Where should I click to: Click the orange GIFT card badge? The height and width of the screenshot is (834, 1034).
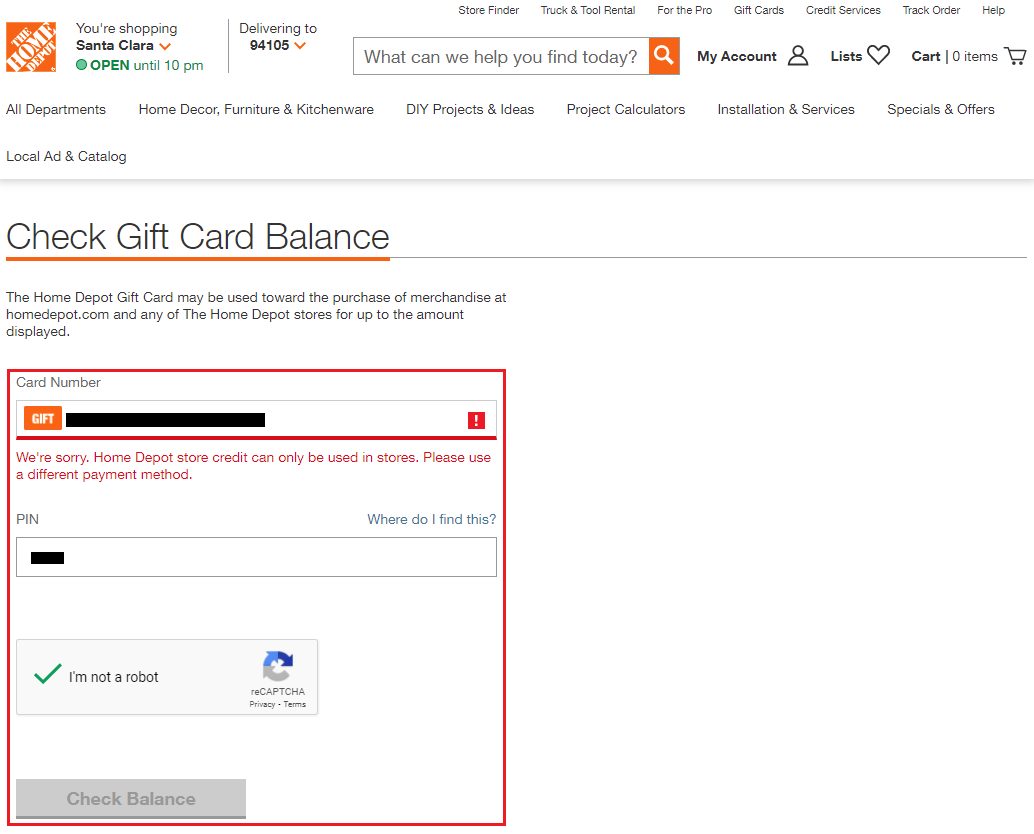coord(43,419)
